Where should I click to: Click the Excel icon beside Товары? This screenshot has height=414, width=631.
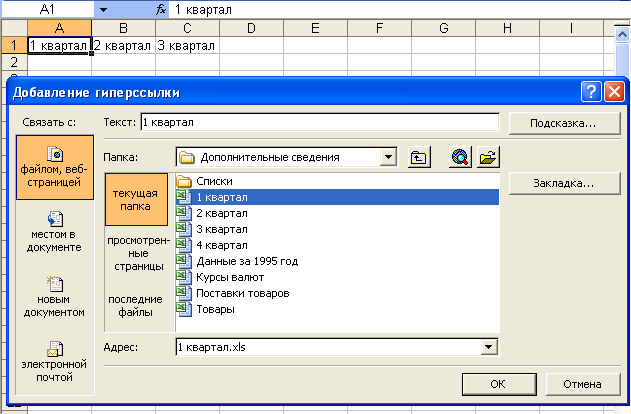tap(184, 309)
